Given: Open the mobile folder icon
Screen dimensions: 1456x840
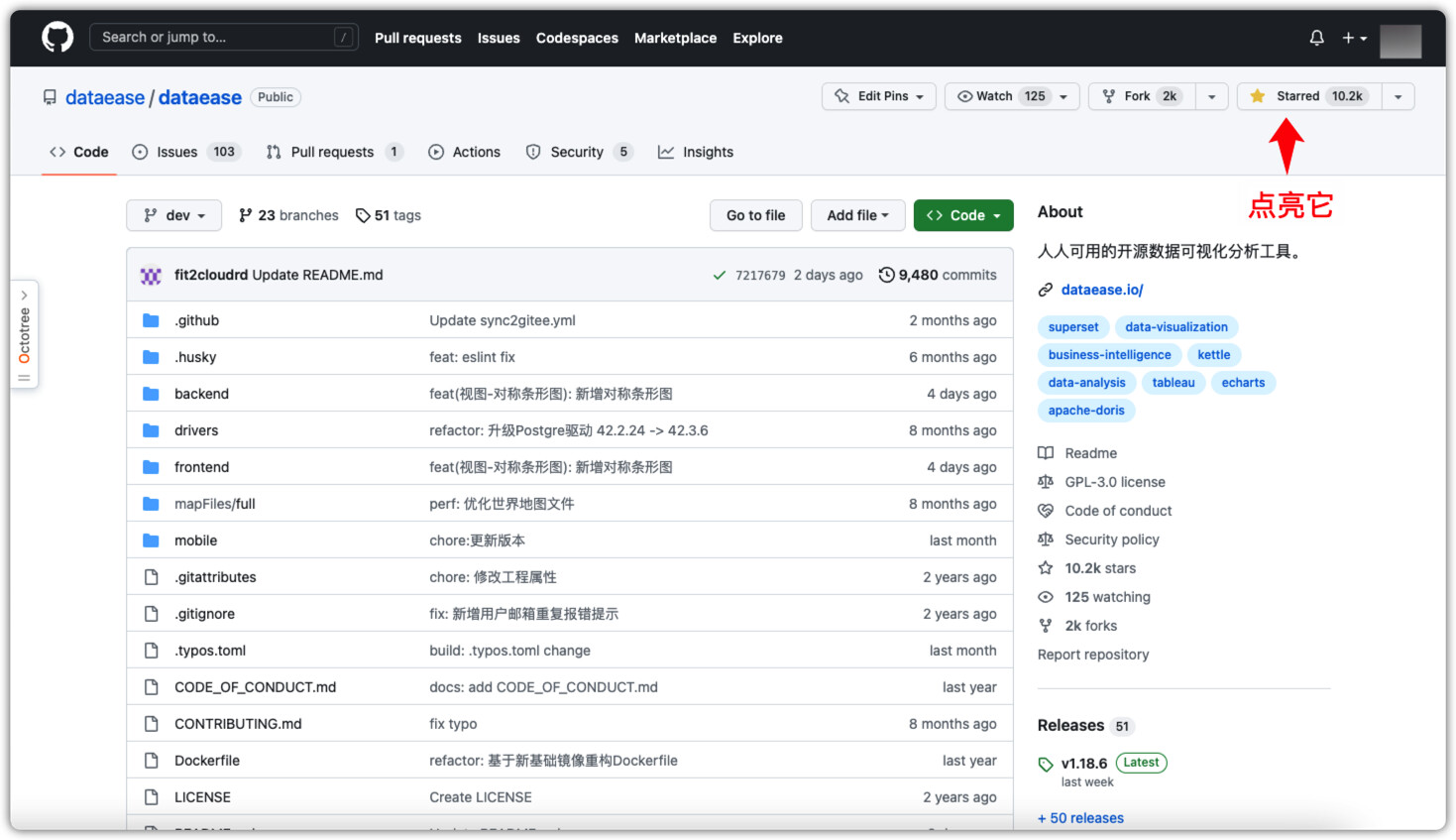Looking at the screenshot, I should coord(151,540).
